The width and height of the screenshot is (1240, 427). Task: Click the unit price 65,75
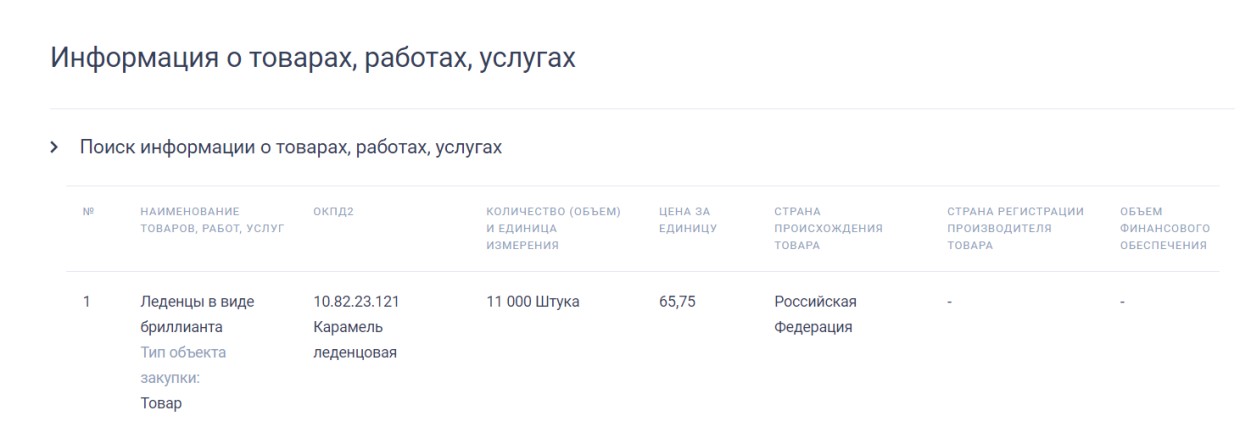[677, 302]
